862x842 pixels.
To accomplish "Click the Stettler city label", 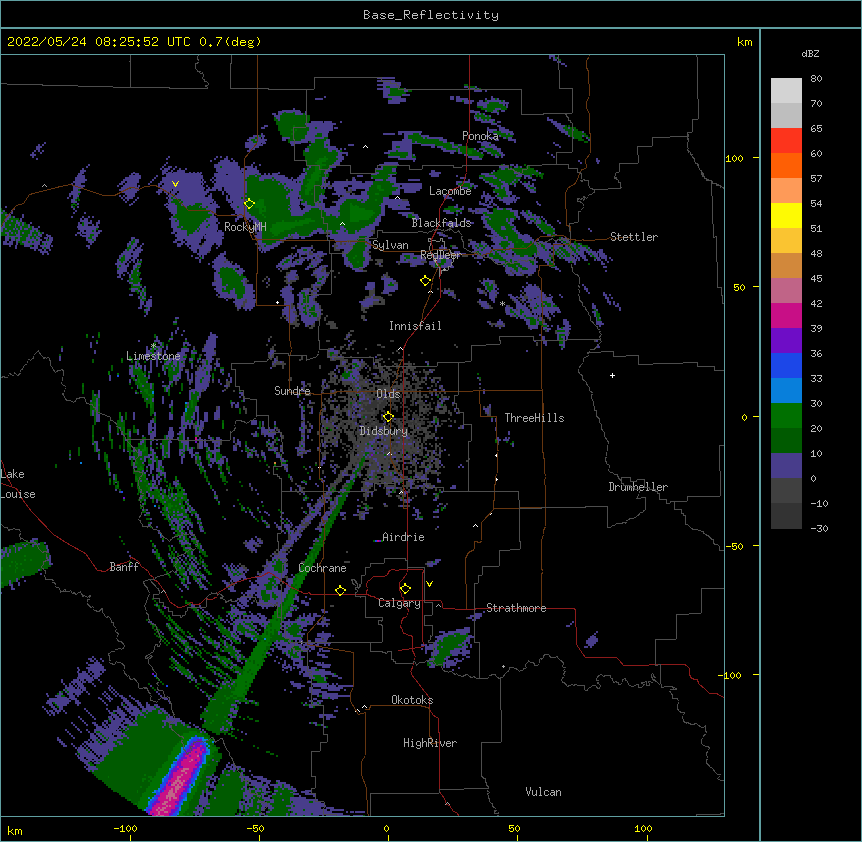I will point(634,237).
